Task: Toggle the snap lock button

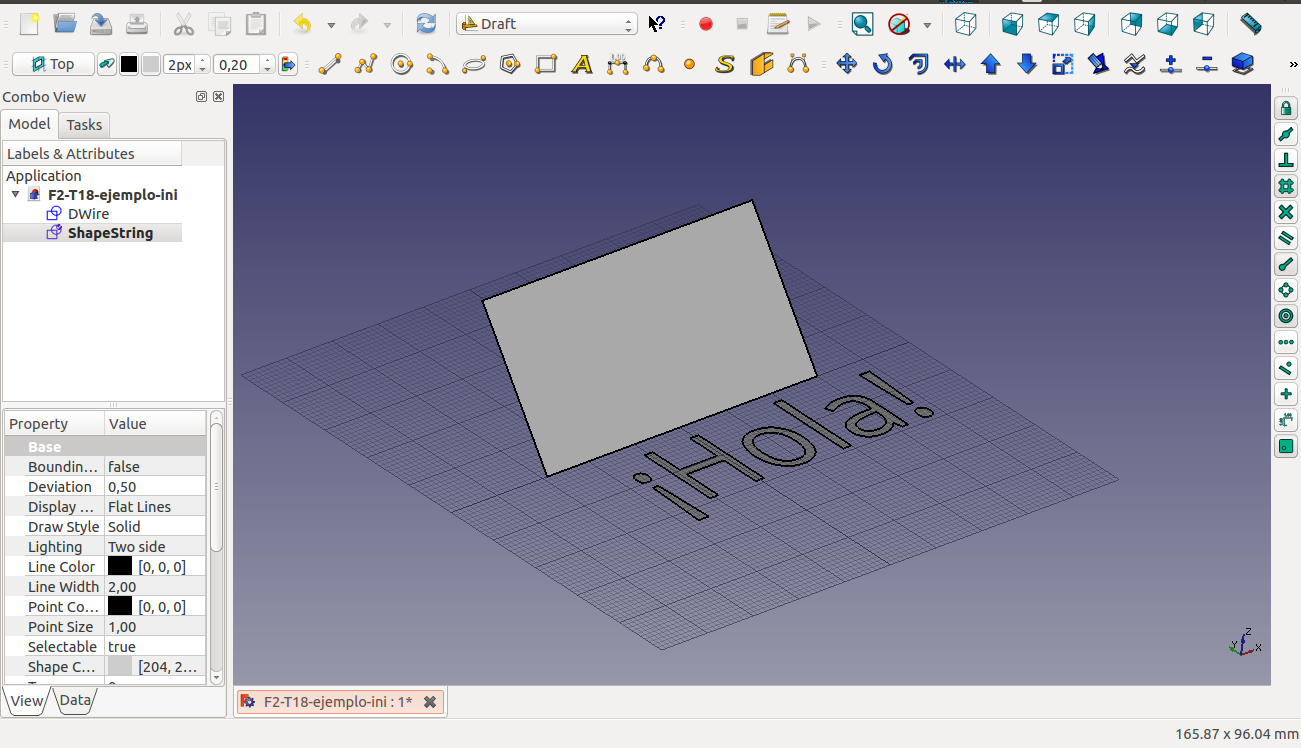Action: tap(1286, 109)
